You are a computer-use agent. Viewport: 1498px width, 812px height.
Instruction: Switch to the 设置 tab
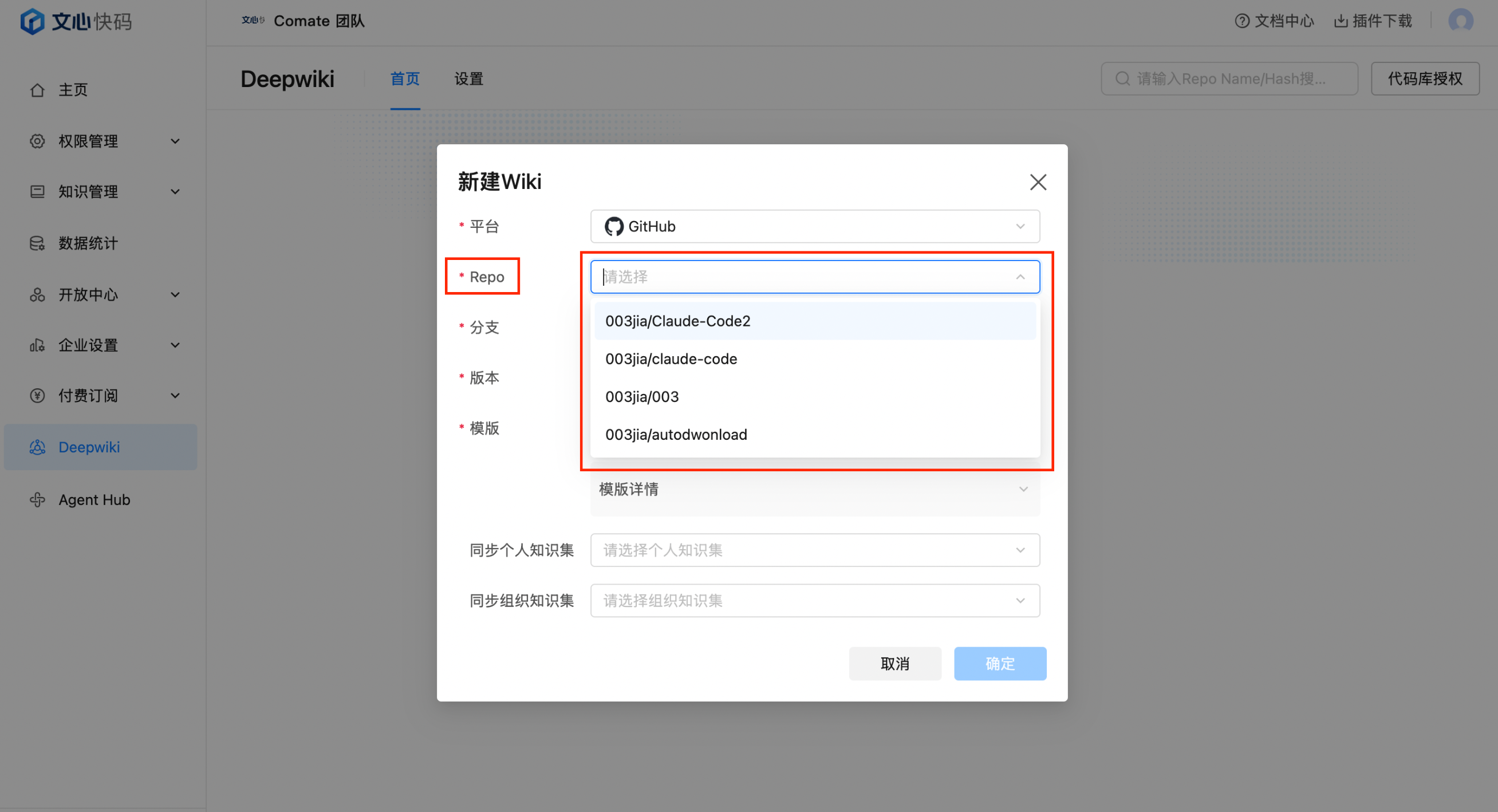point(469,79)
